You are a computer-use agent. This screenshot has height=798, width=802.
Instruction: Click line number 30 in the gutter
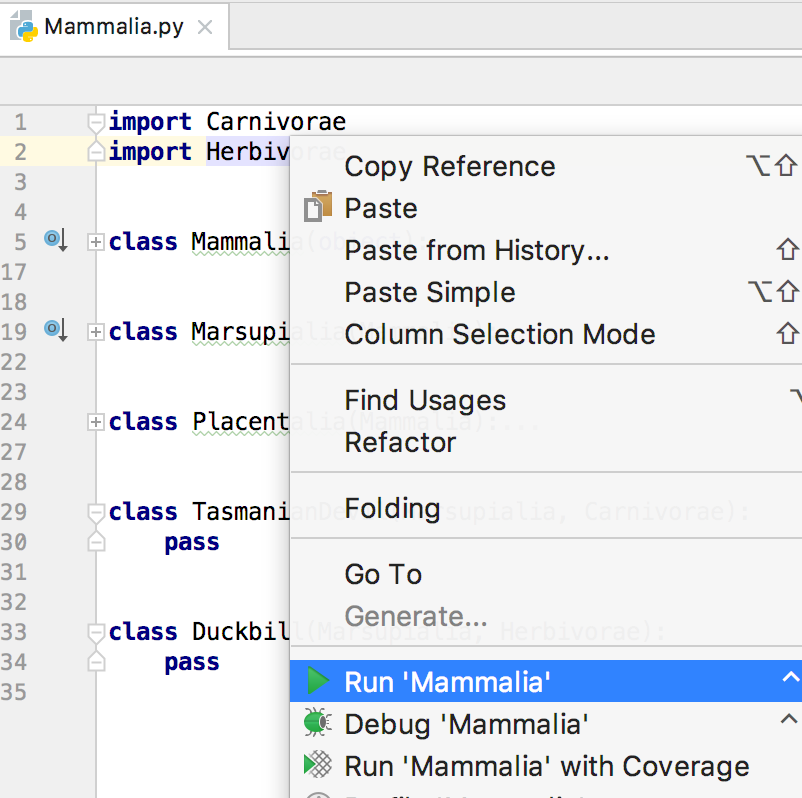click(14, 542)
